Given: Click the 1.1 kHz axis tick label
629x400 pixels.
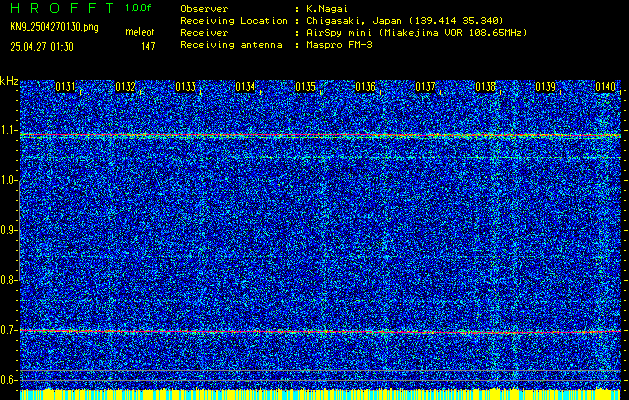Looking at the screenshot, I should click(x=9, y=130).
